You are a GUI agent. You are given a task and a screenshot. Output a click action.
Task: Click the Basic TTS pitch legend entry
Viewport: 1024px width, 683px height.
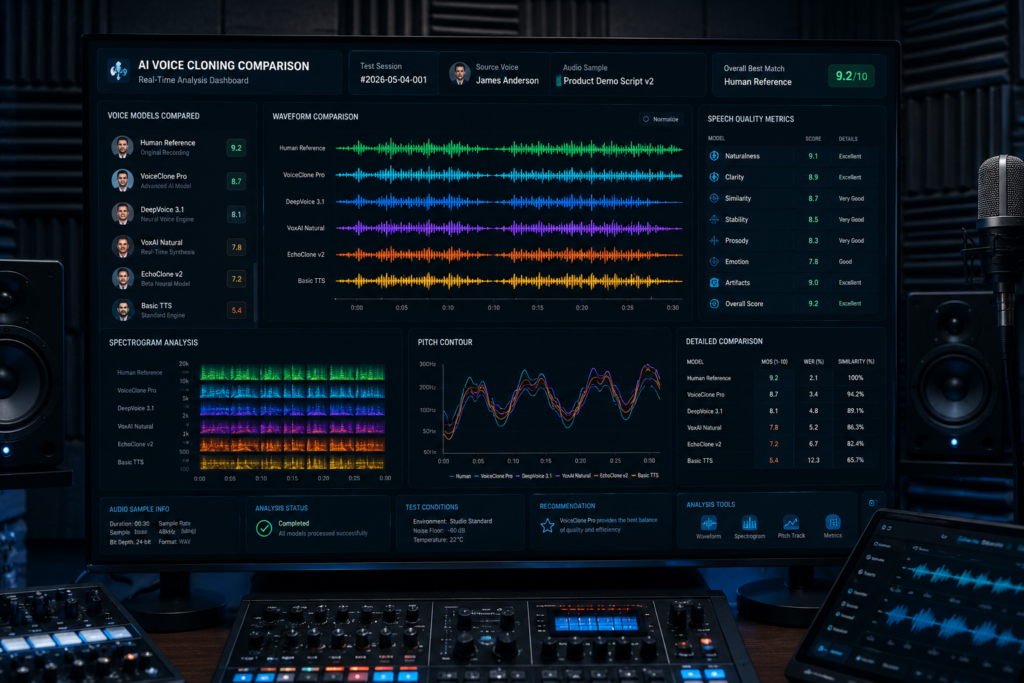coord(645,476)
